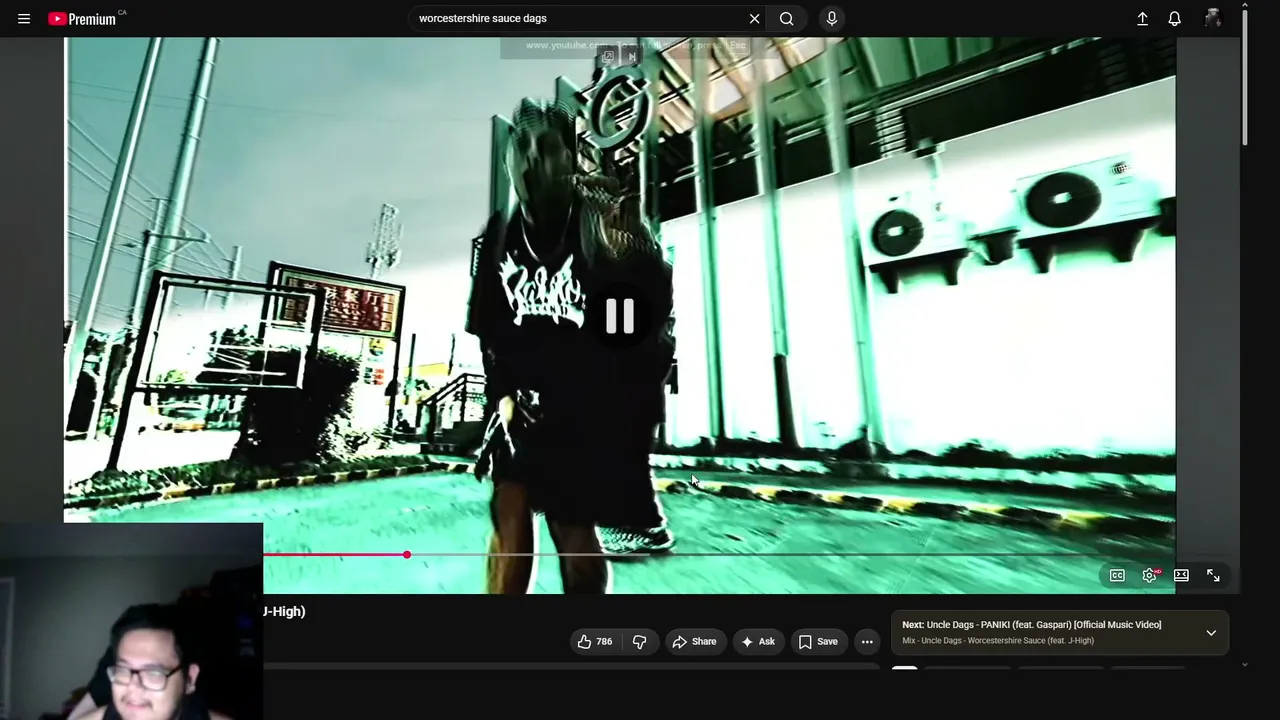The height and width of the screenshot is (720, 1280).
Task: Open the Ask AI button
Action: [x=758, y=642]
